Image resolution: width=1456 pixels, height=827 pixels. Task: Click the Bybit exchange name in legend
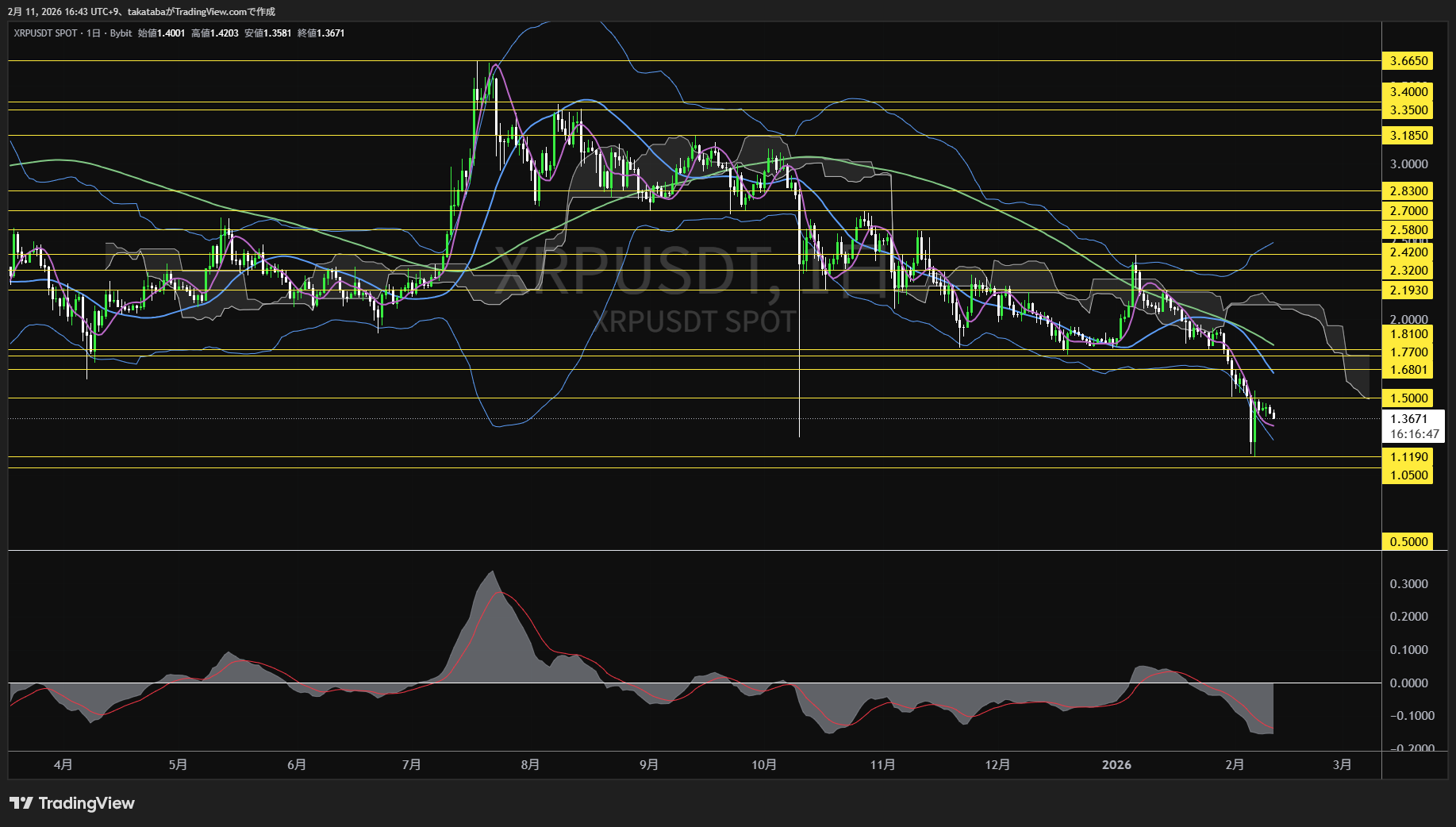click(x=121, y=33)
